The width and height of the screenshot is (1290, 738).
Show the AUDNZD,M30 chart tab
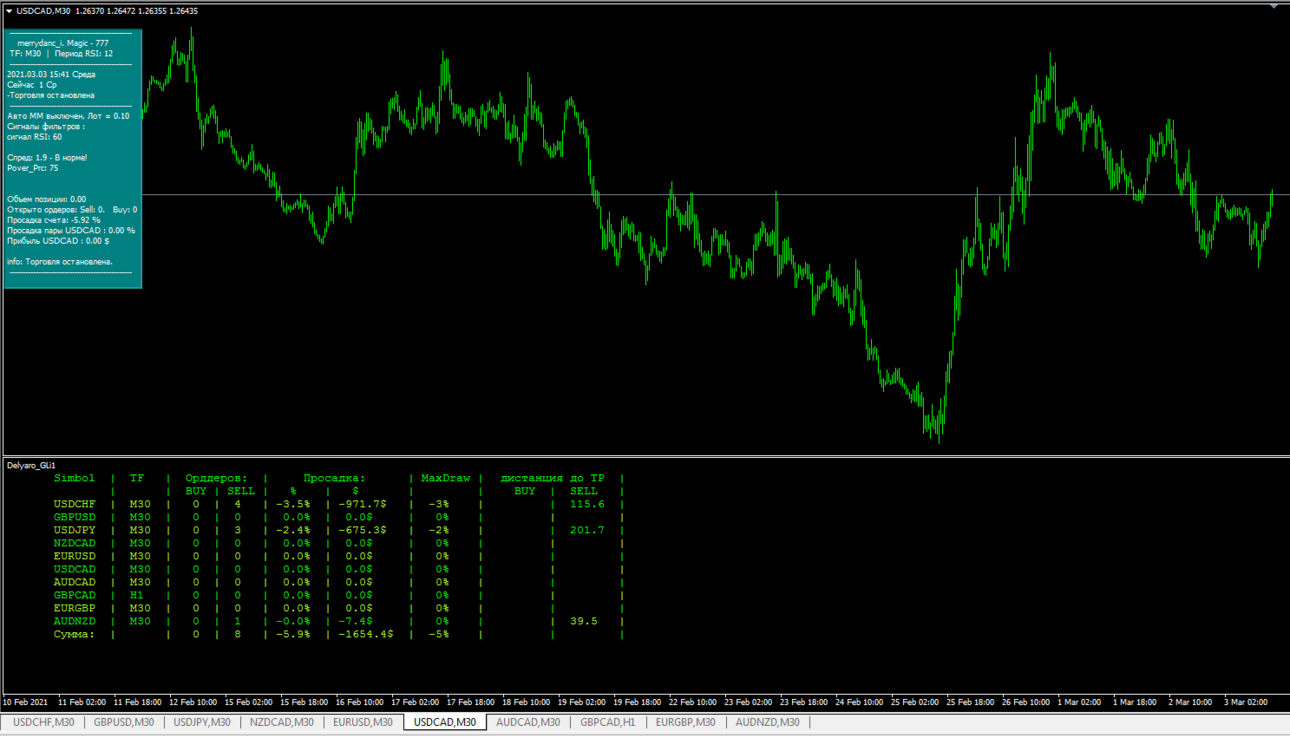pos(767,722)
